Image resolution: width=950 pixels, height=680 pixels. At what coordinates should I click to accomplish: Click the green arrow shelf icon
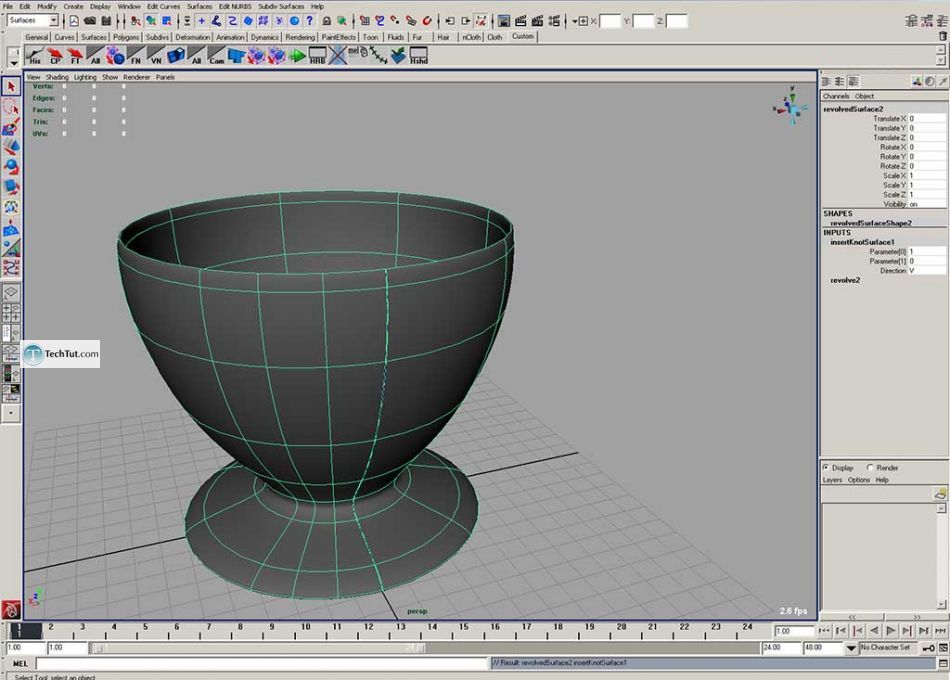297,56
